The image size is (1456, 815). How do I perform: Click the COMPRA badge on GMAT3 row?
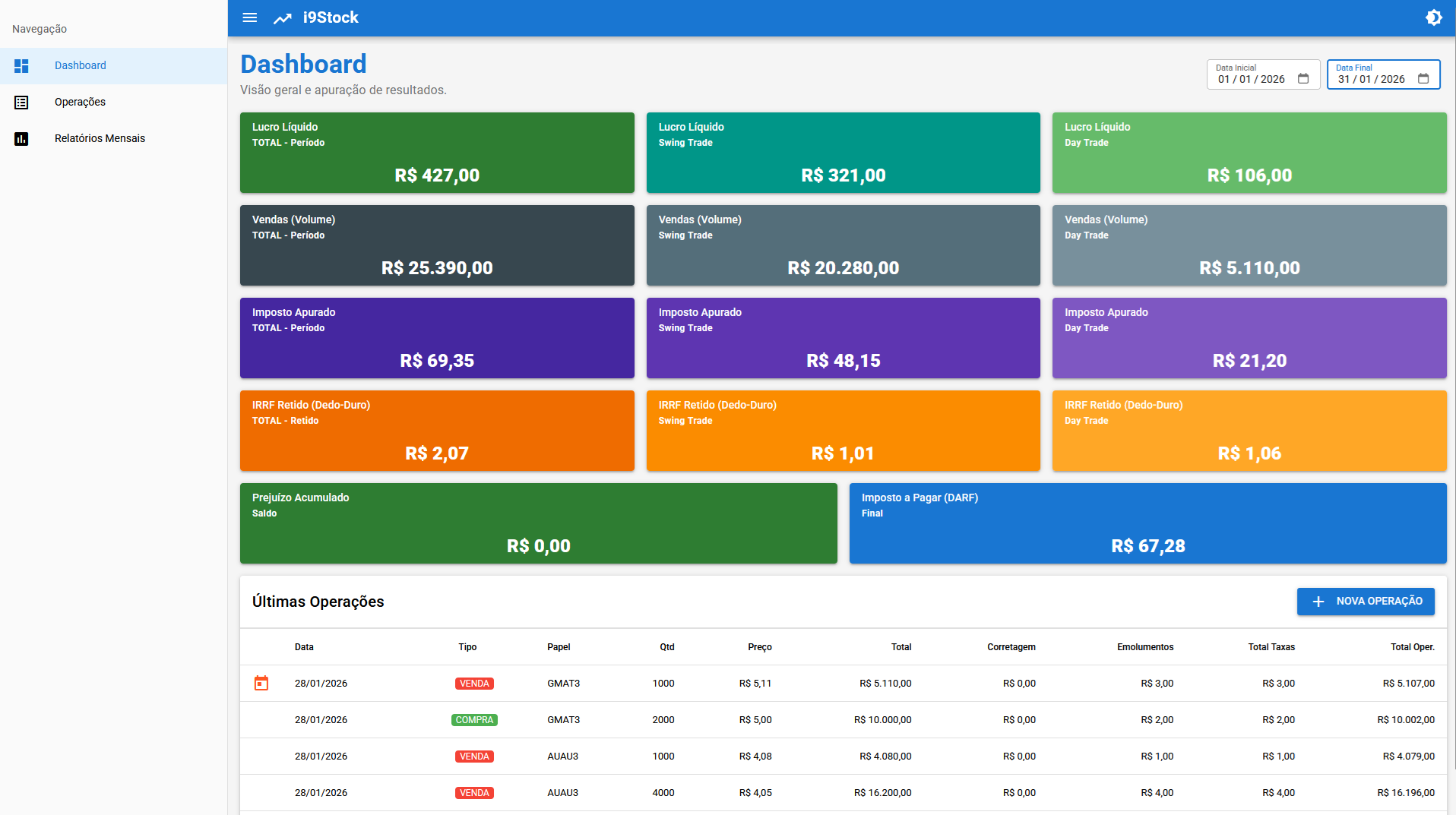tap(474, 720)
